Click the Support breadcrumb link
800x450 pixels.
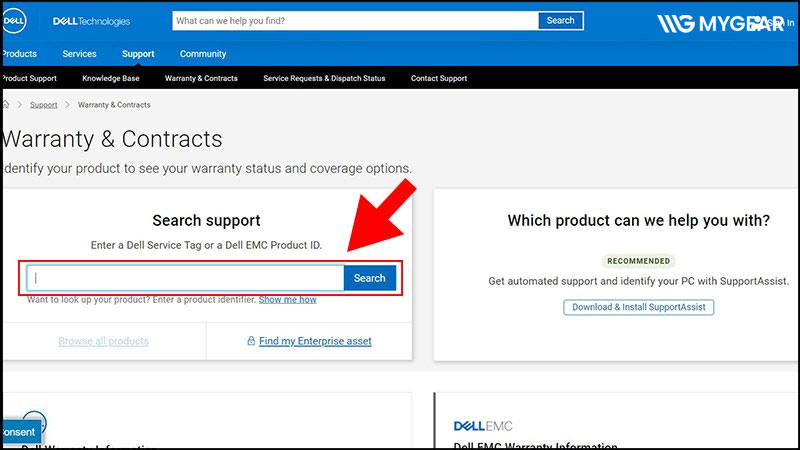tap(43, 104)
